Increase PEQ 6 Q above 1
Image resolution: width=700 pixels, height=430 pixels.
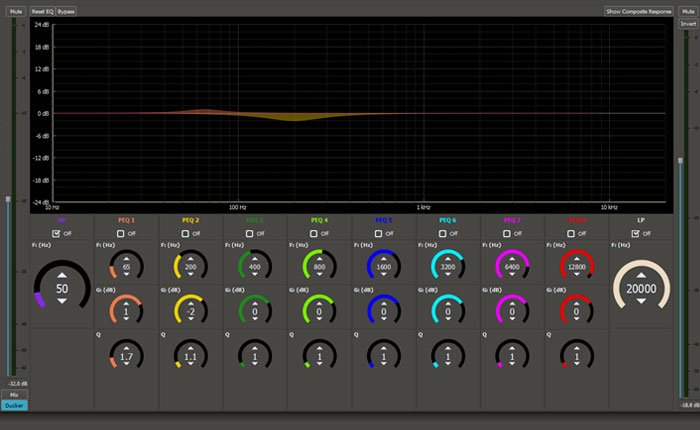448,348
